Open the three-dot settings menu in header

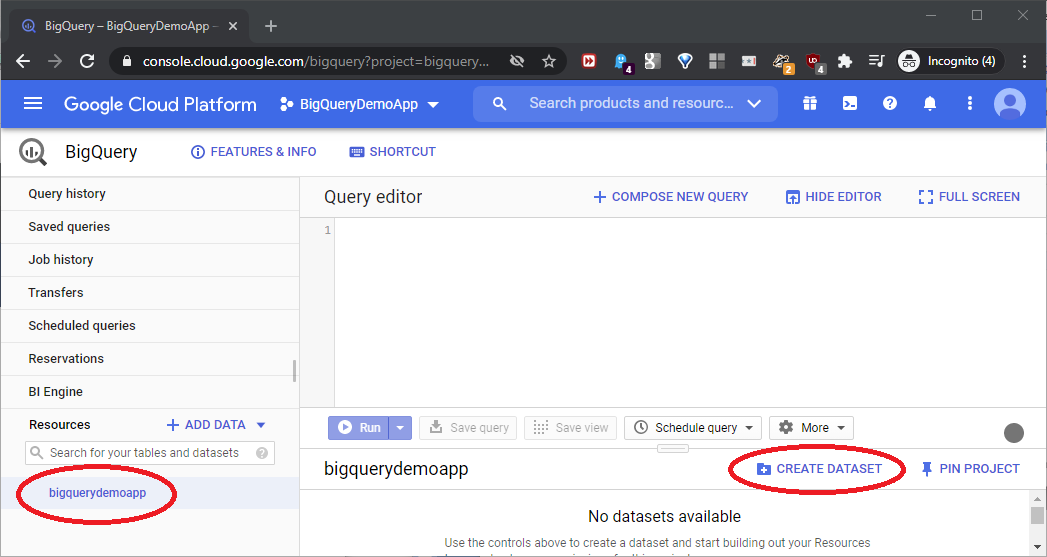point(970,104)
